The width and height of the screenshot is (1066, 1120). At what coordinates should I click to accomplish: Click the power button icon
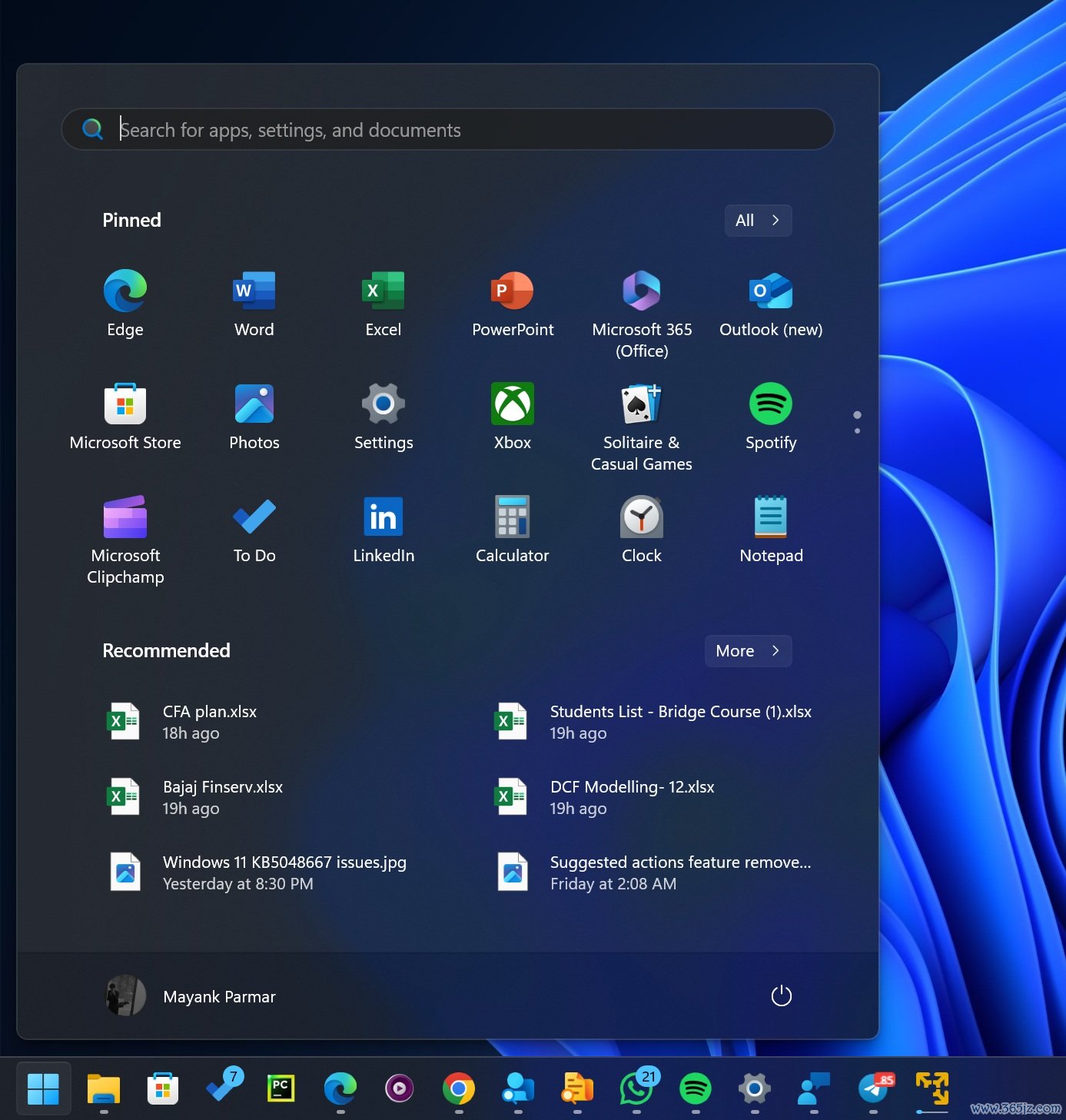click(x=781, y=996)
